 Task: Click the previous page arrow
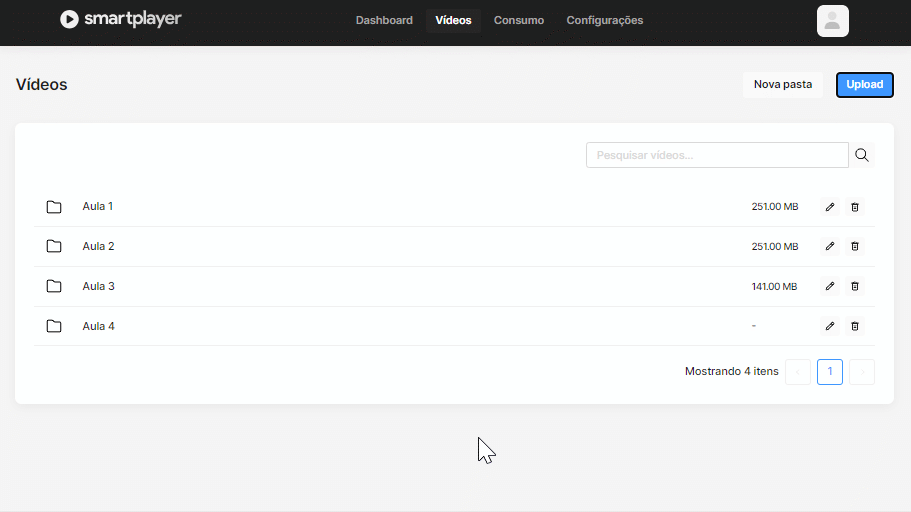click(x=798, y=371)
